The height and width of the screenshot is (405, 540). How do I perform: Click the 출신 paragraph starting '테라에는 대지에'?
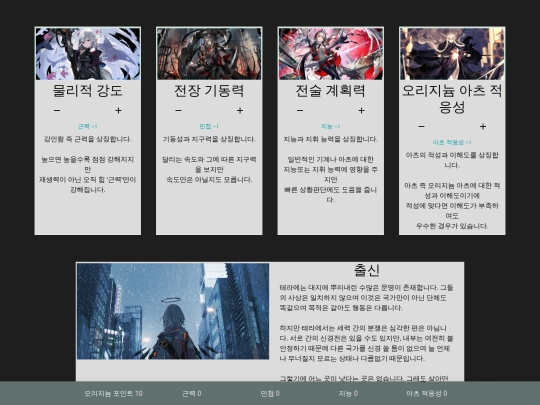click(366, 298)
